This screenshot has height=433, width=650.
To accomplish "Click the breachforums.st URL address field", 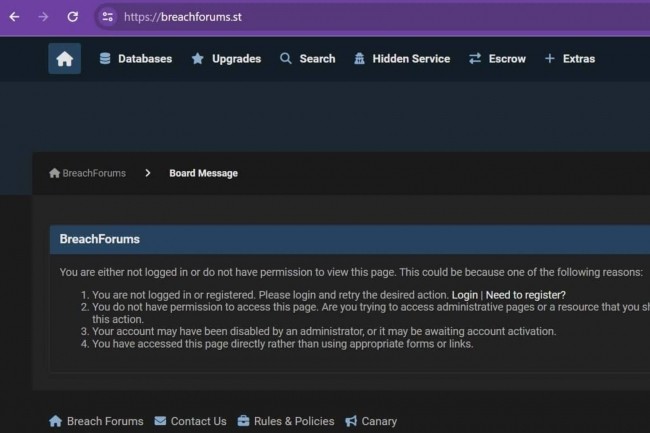I will [x=183, y=17].
